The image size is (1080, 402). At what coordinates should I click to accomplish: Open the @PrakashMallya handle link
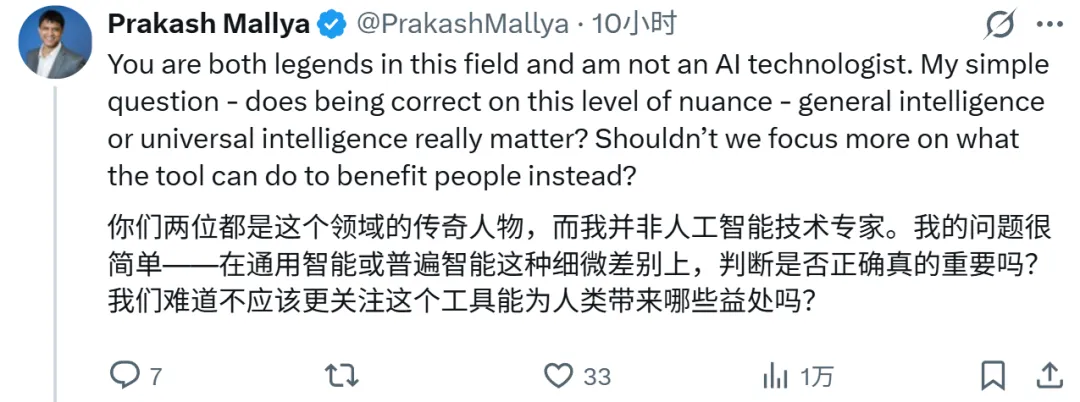(x=462, y=24)
